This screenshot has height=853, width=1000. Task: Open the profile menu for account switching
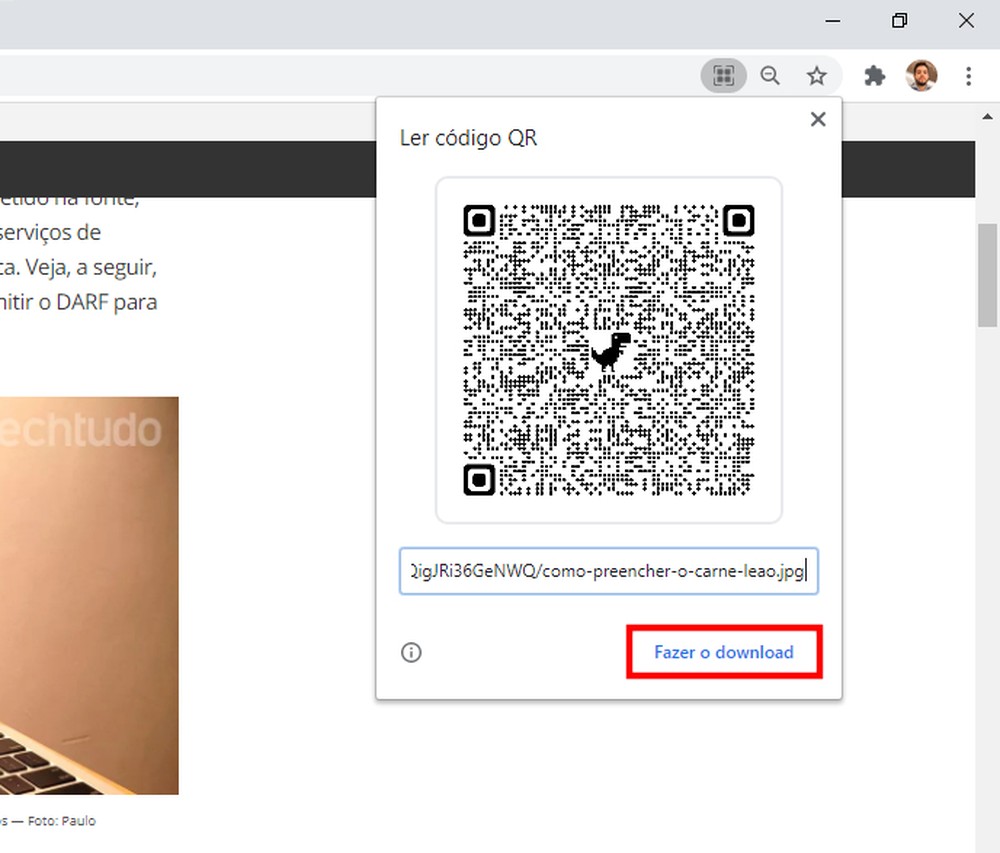[x=921, y=75]
